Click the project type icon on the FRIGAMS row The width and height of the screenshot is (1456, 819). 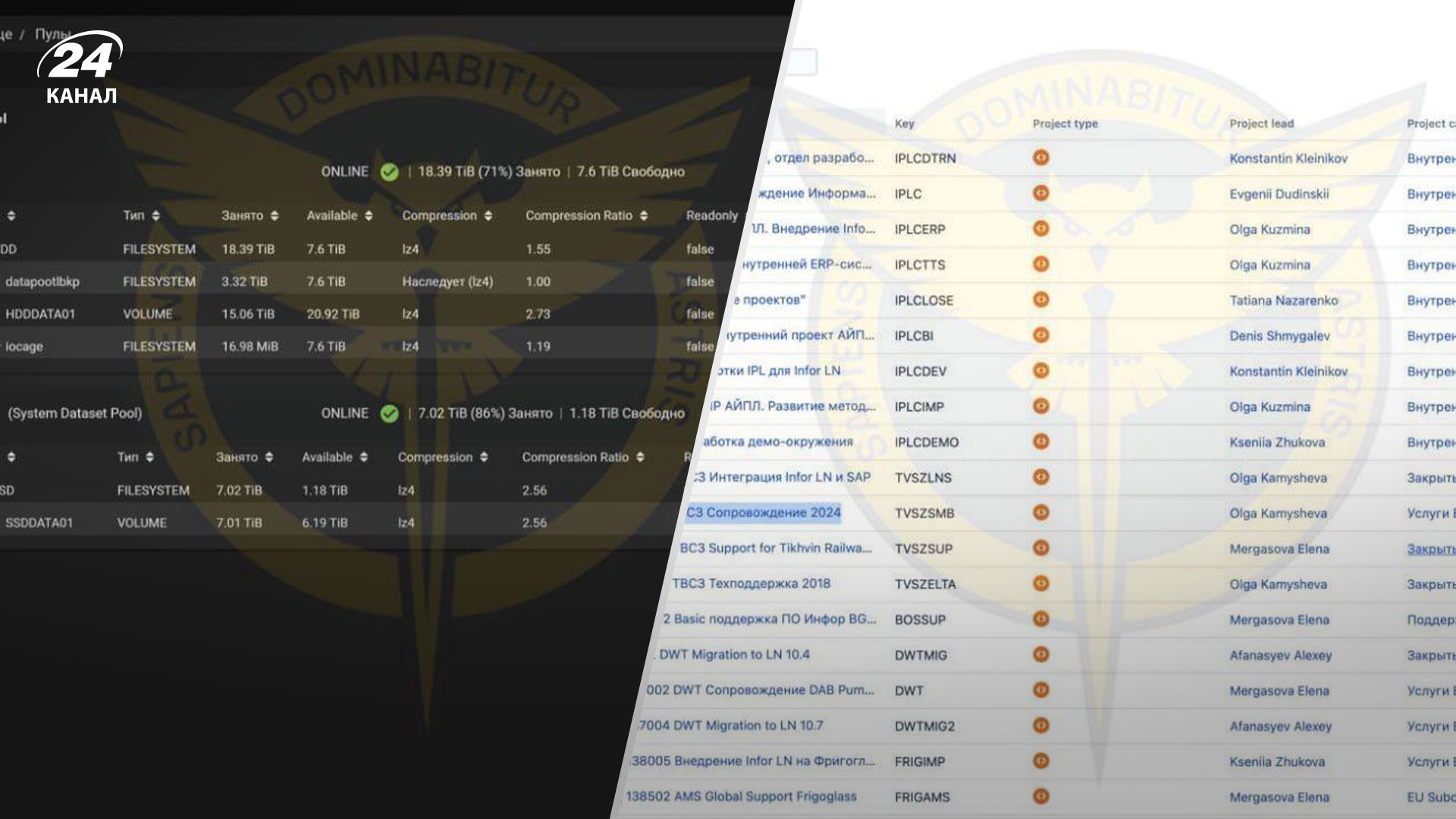tap(1042, 797)
